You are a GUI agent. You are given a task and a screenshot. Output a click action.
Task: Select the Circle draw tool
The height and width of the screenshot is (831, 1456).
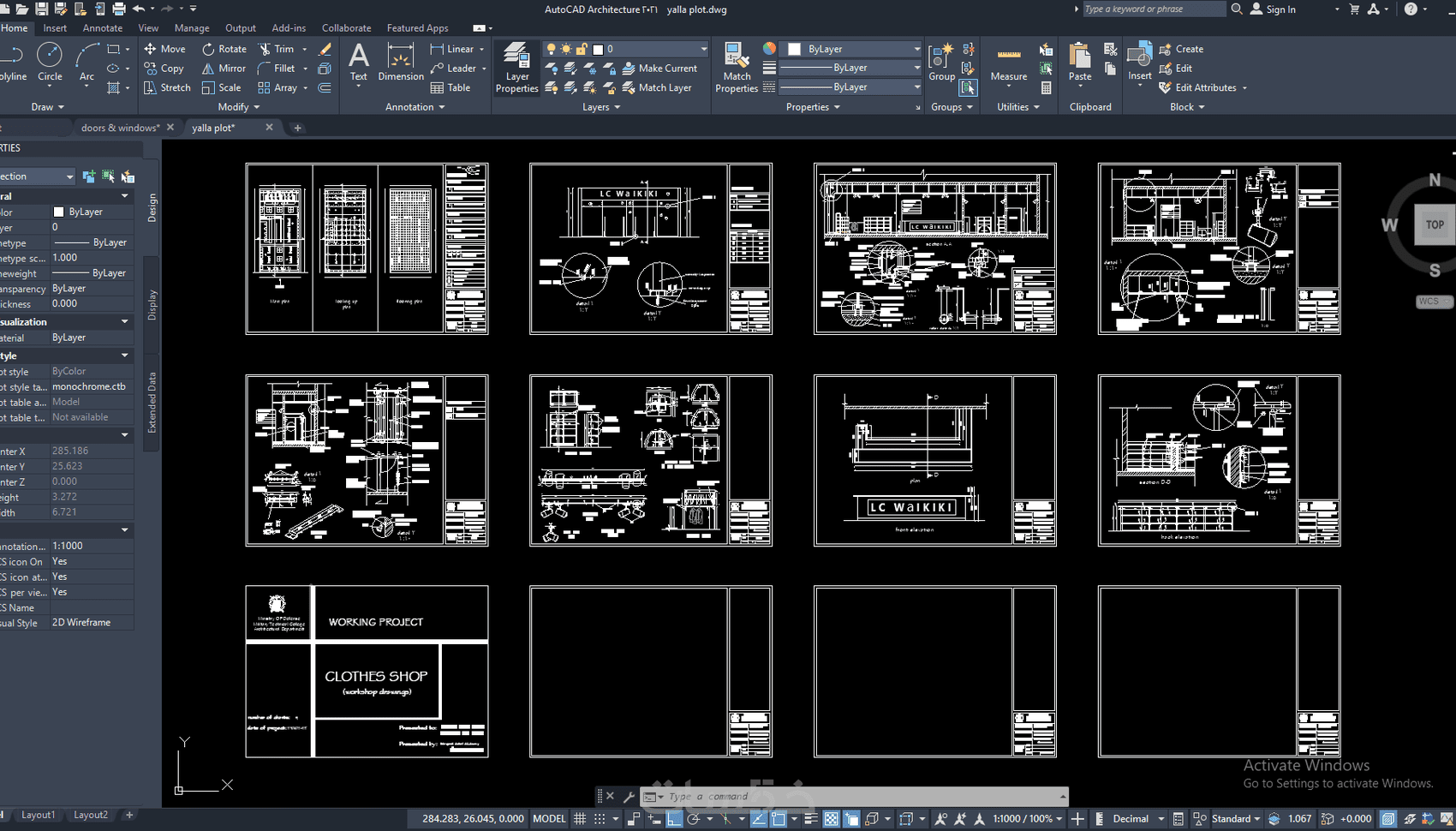point(50,63)
